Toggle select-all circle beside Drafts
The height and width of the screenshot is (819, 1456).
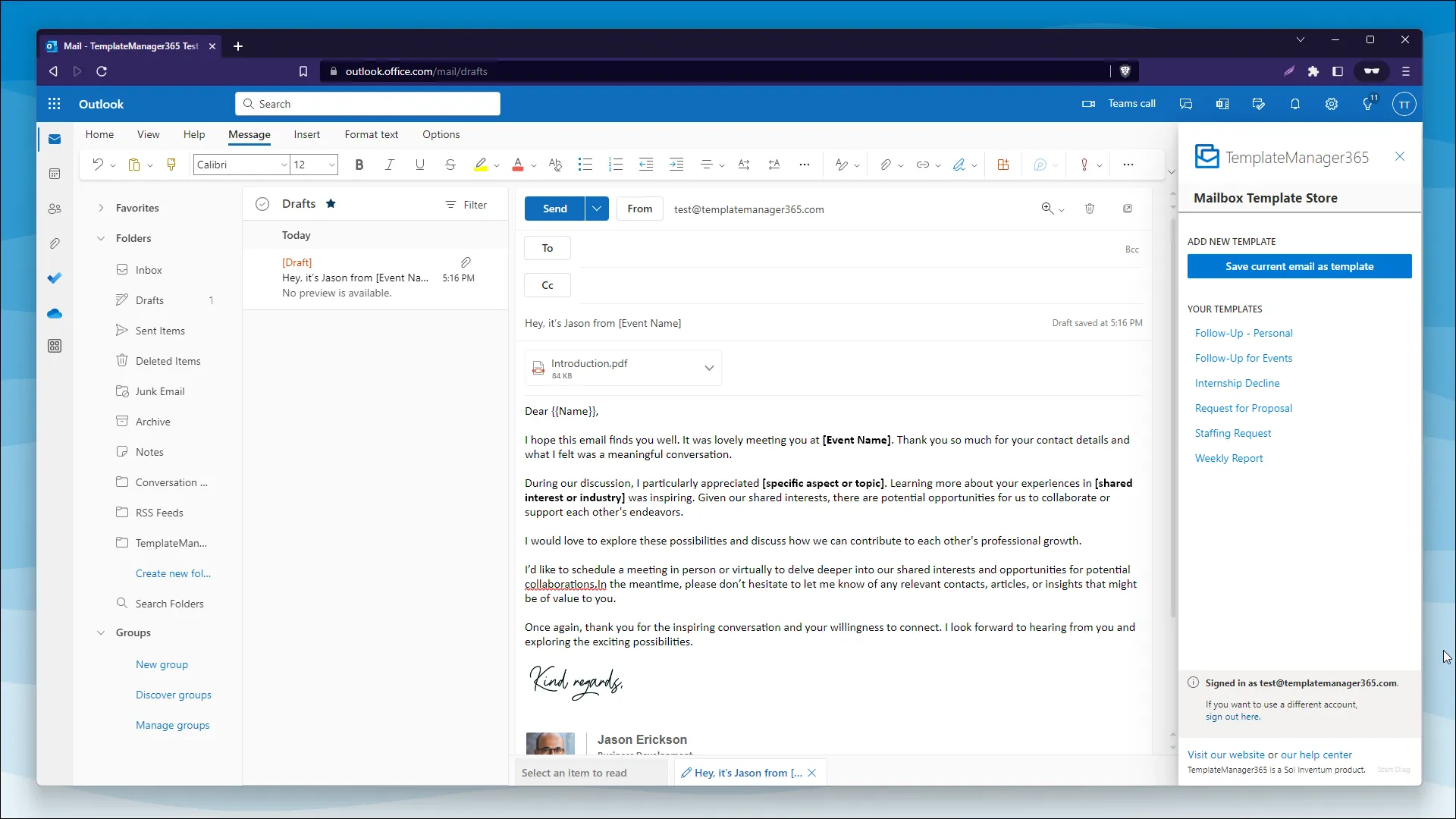point(262,204)
